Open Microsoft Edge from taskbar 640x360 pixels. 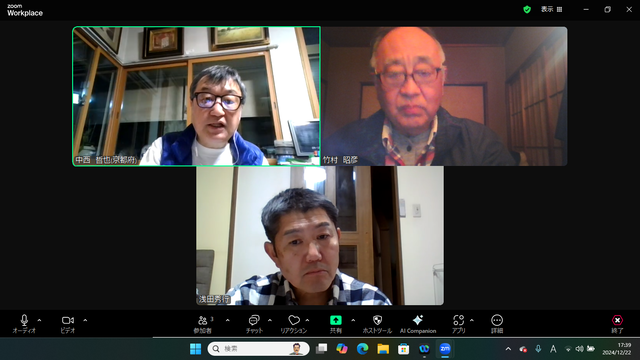pos(362,349)
